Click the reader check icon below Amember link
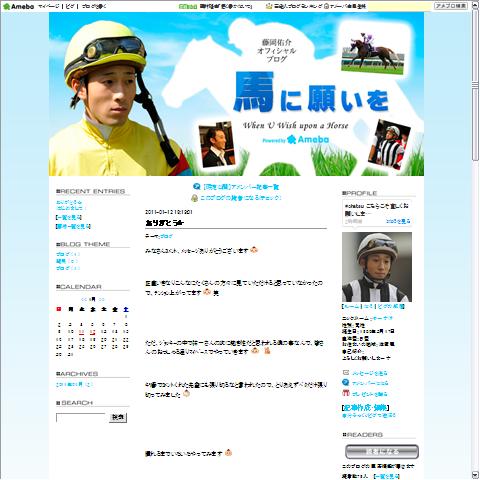Screen dimensions: 480x480 click(194, 198)
